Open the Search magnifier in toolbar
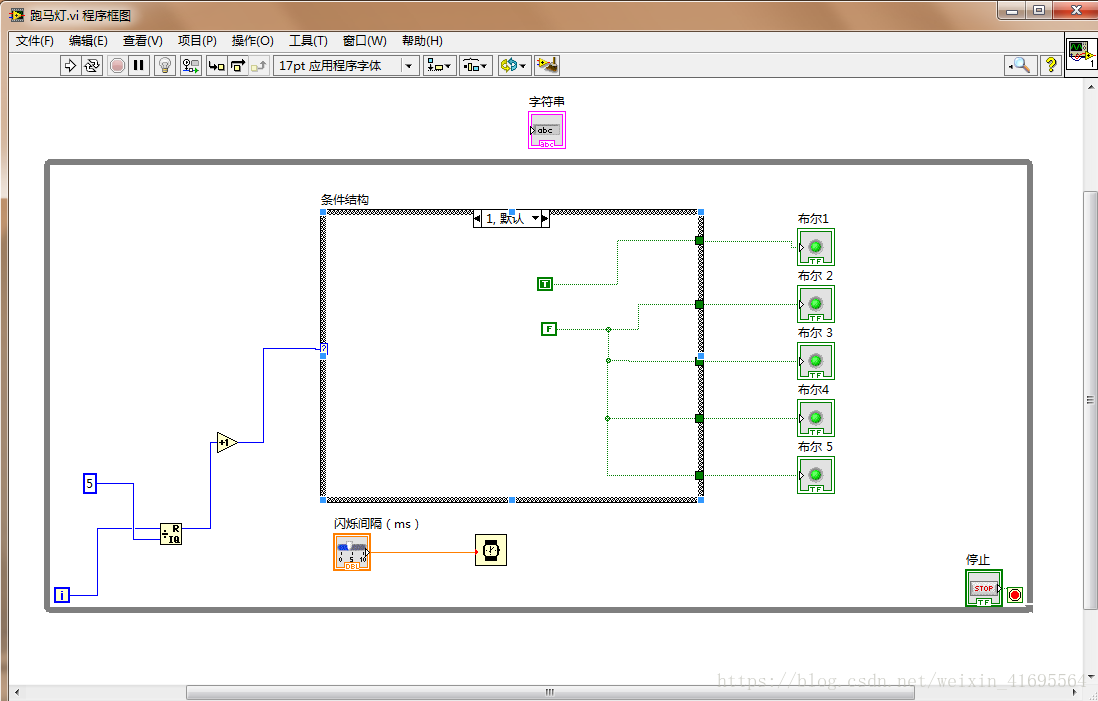Viewport: 1098px width, 701px height. pos(1019,65)
